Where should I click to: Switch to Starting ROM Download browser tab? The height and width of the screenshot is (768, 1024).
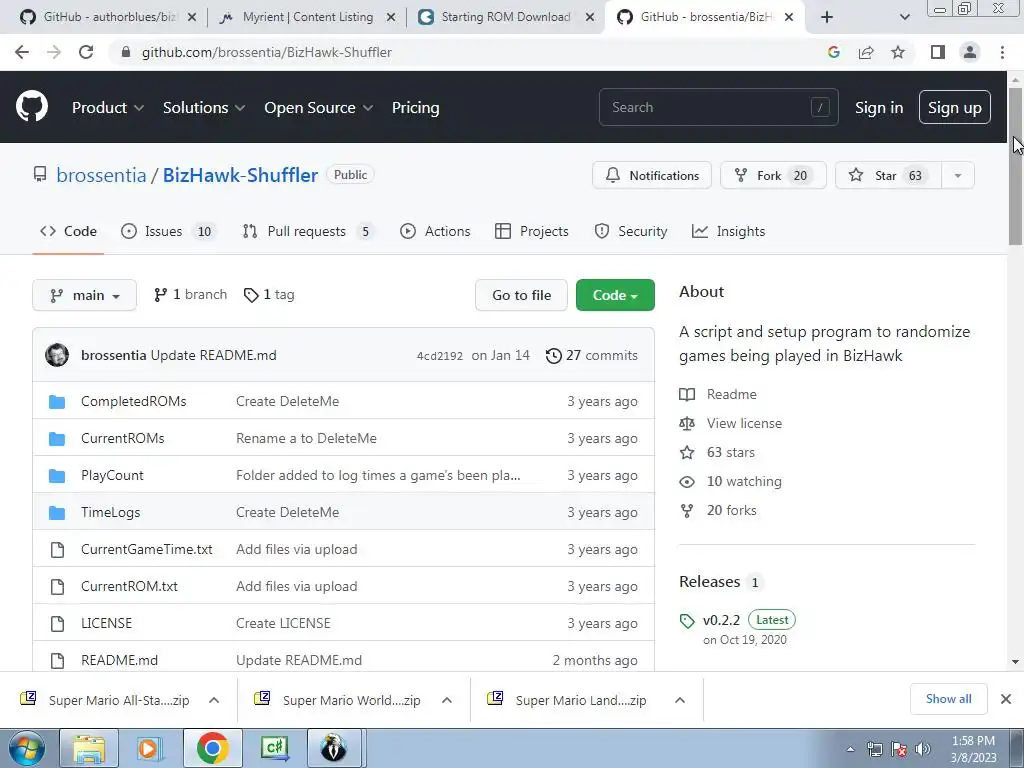[505, 17]
